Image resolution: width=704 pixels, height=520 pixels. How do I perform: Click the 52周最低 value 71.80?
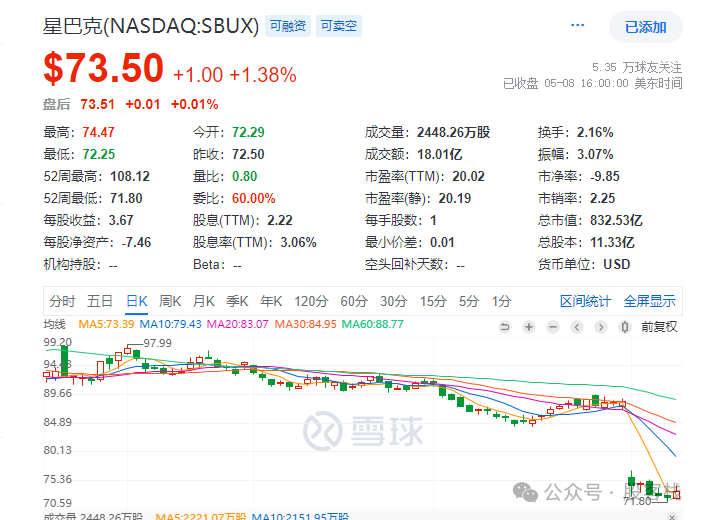tap(126, 198)
